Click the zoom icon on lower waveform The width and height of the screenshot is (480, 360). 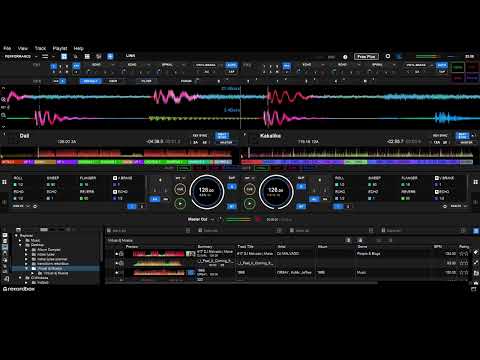pos(3,115)
